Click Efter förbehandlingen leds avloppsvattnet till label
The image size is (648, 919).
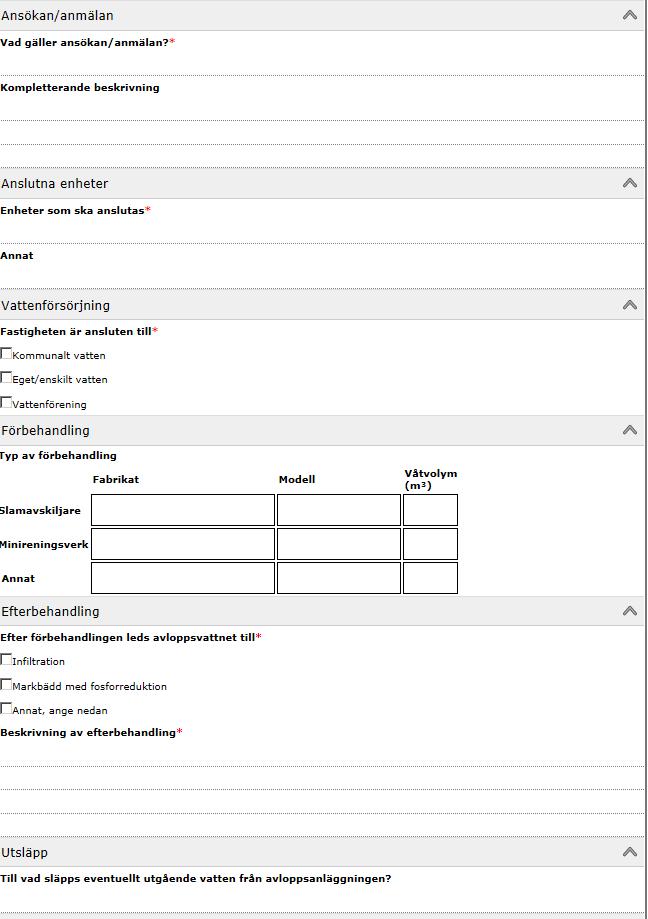[x=128, y=637]
